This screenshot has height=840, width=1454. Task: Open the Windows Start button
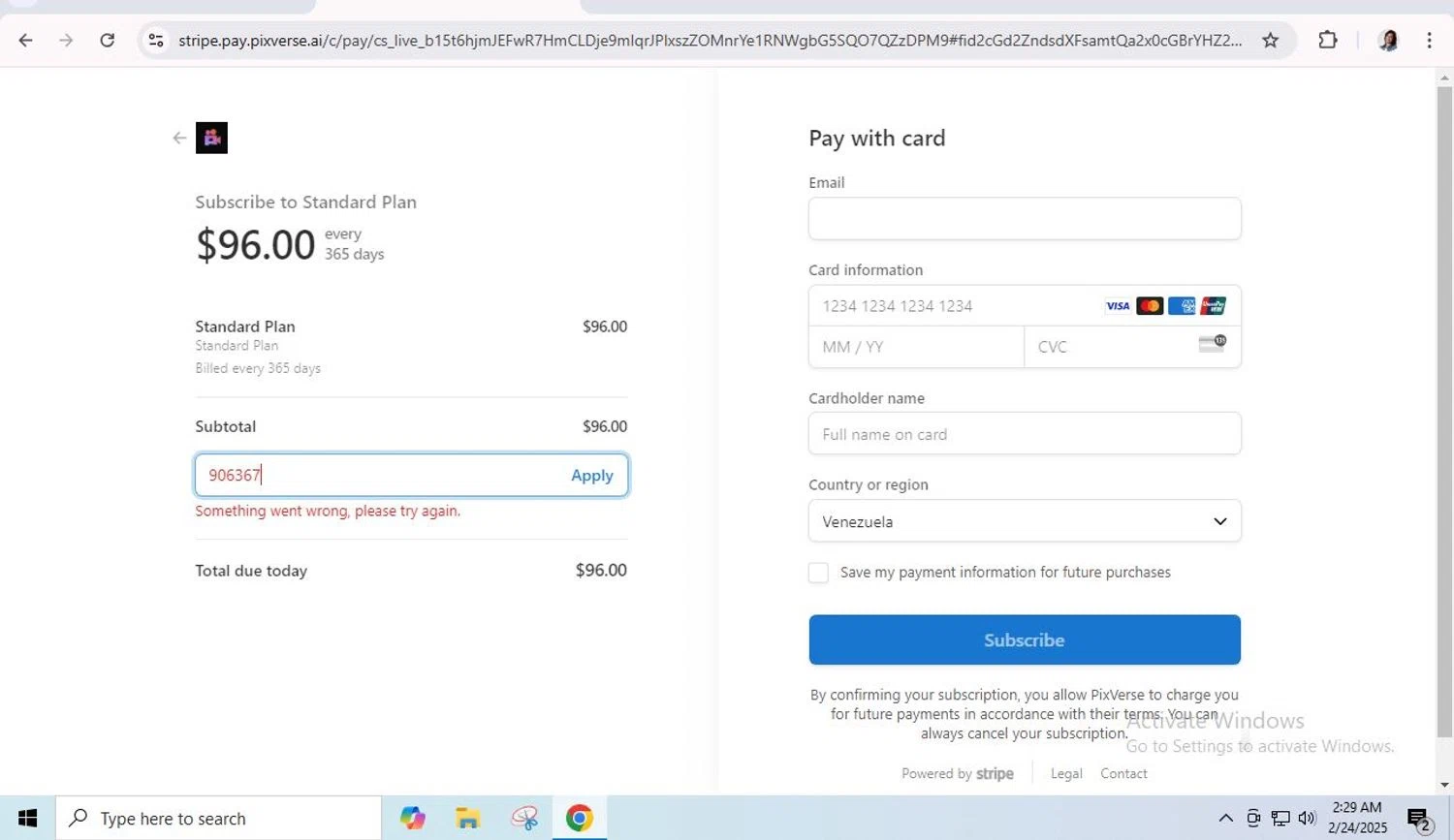click(27, 819)
